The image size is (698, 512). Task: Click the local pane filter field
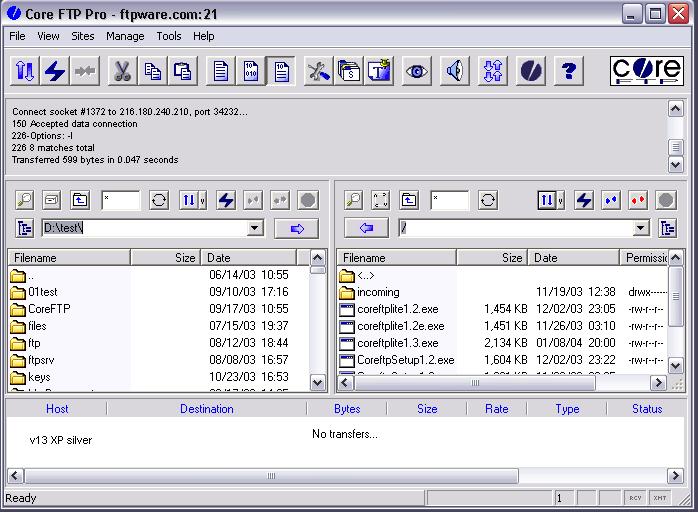point(121,200)
